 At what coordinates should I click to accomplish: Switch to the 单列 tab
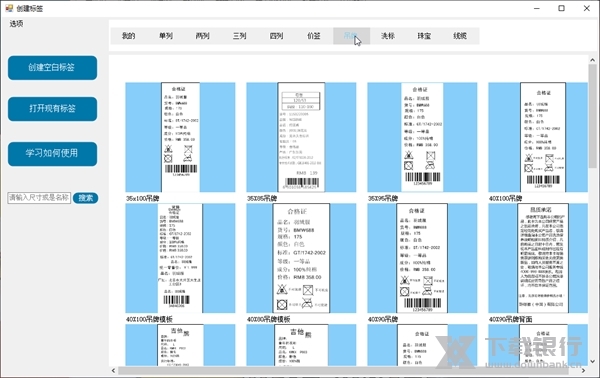(x=166, y=36)
